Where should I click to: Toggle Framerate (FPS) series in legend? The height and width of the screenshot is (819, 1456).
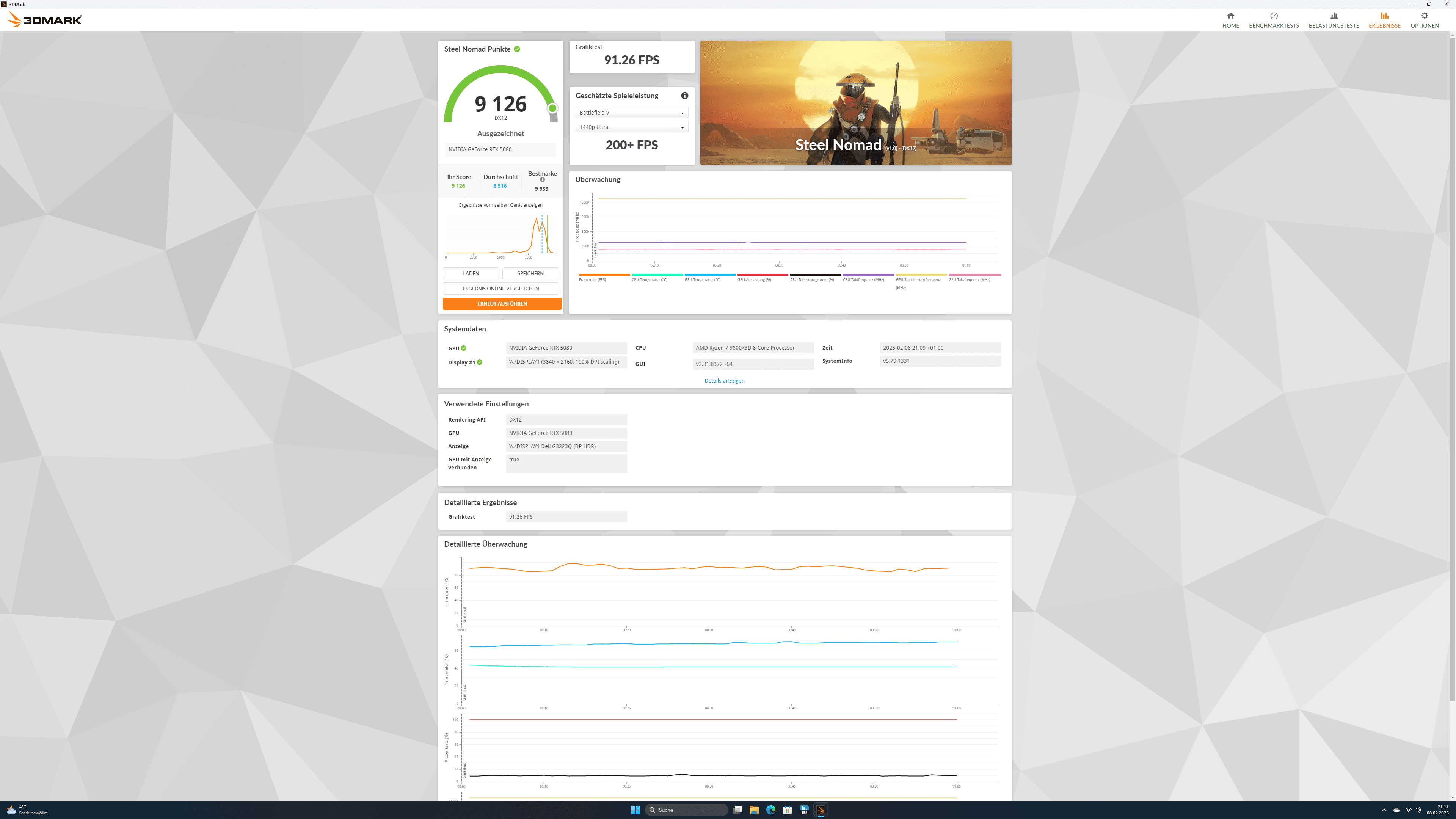(604, 278)
